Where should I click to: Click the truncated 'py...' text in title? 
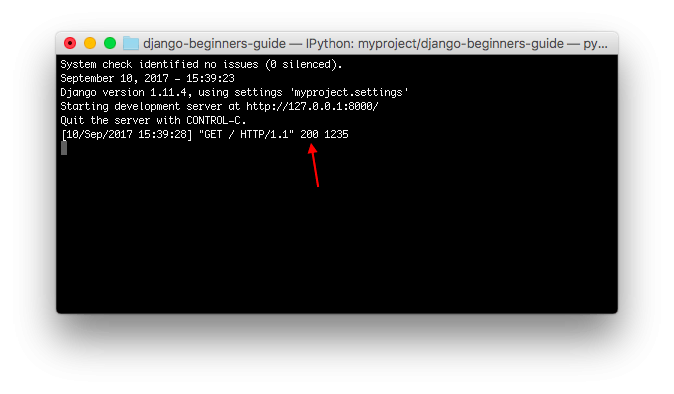click(x=595, y=44)
